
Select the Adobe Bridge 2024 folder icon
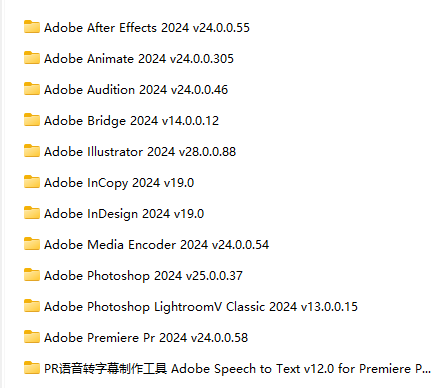[32, 120]
